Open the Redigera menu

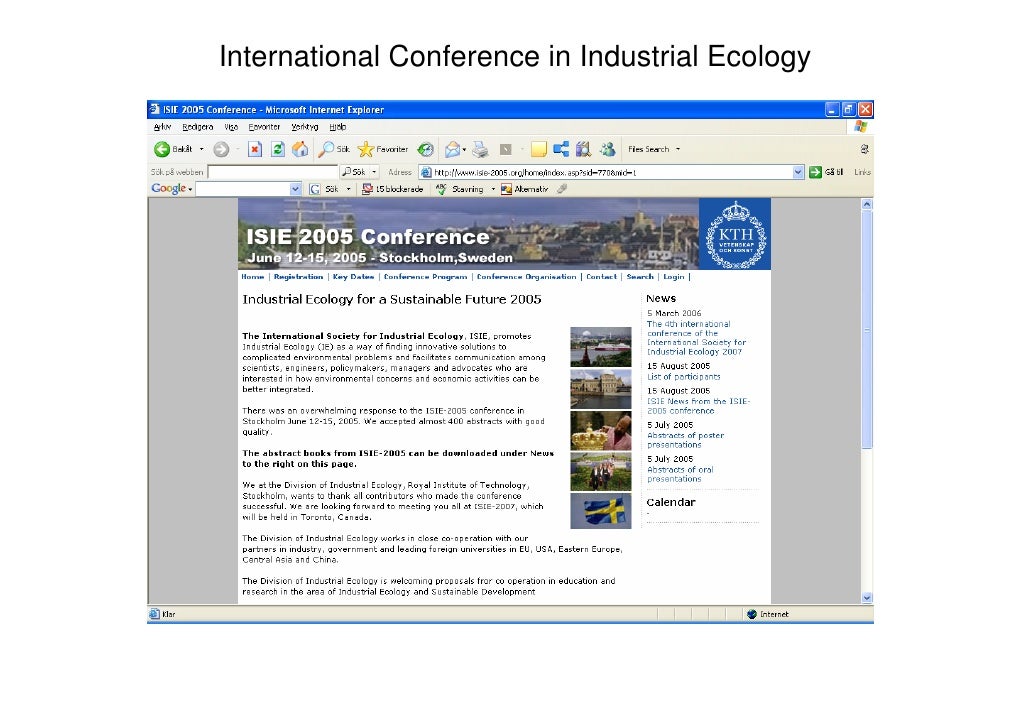click(x=198, y=127)
